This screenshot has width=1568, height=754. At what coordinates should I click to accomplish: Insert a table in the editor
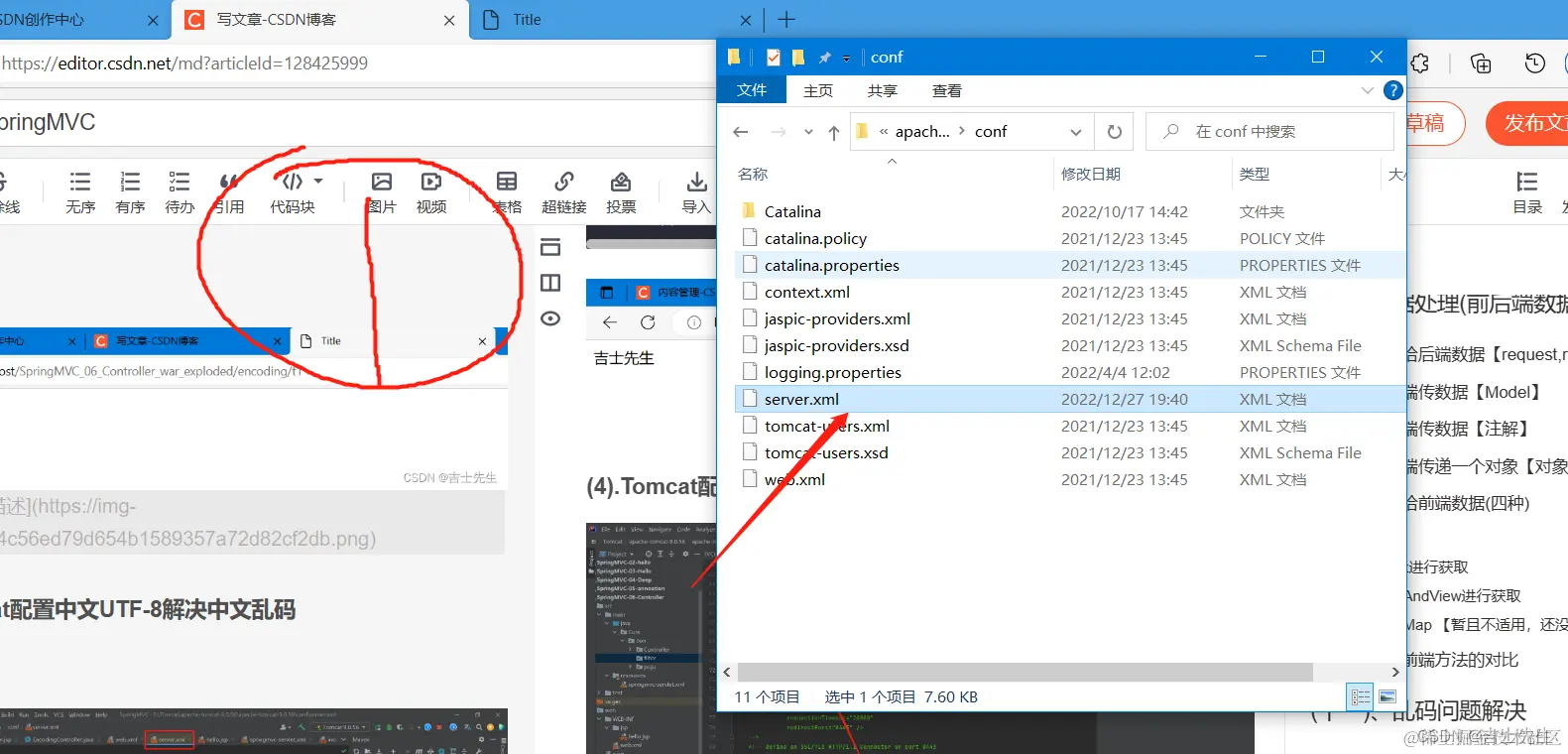(x=507, y=192)
